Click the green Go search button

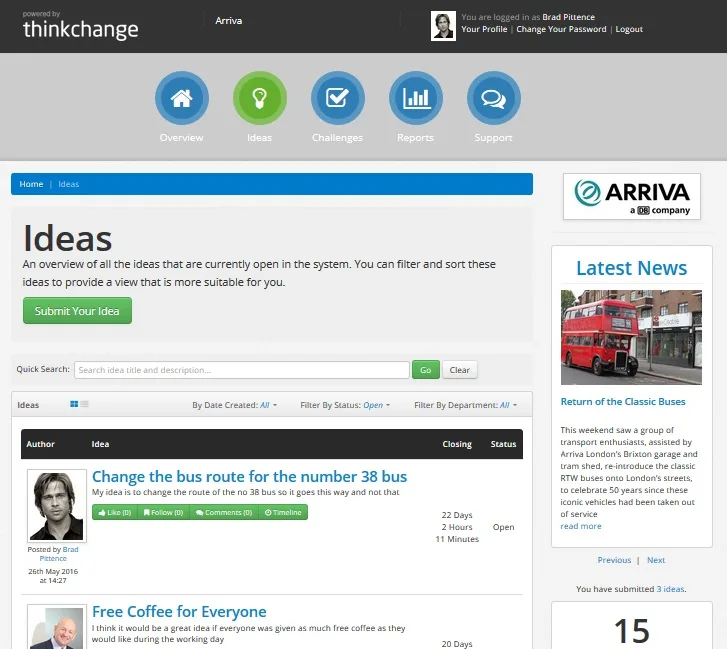pyautogui.click(x=426, y=370)
